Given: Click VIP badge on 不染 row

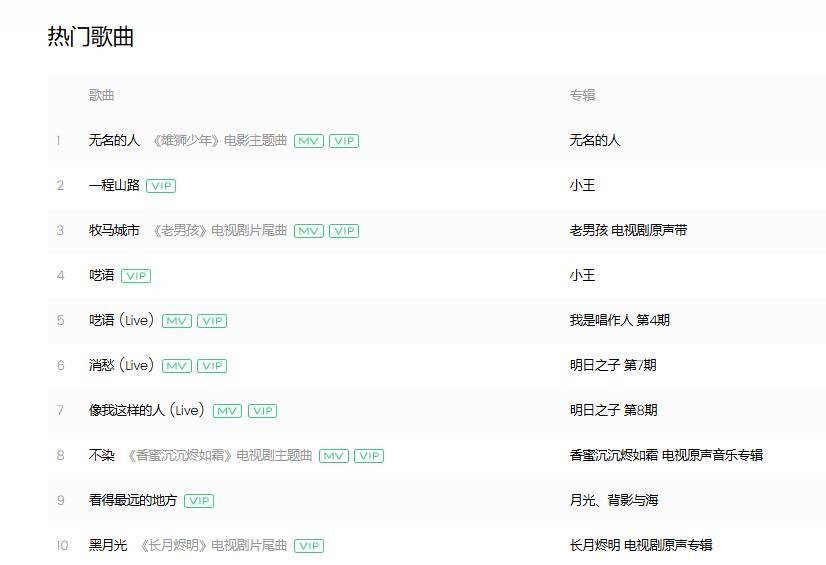Looking at the screenshot, I should [369, 456].
